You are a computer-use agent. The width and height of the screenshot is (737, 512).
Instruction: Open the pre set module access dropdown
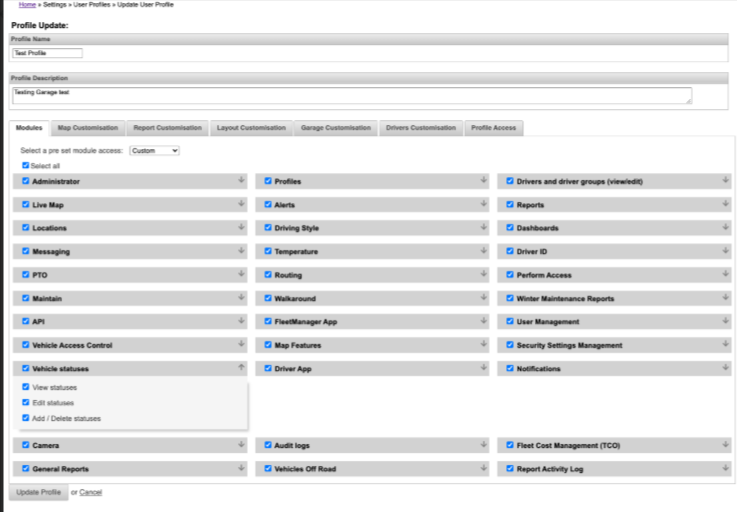tap(154, 150)
